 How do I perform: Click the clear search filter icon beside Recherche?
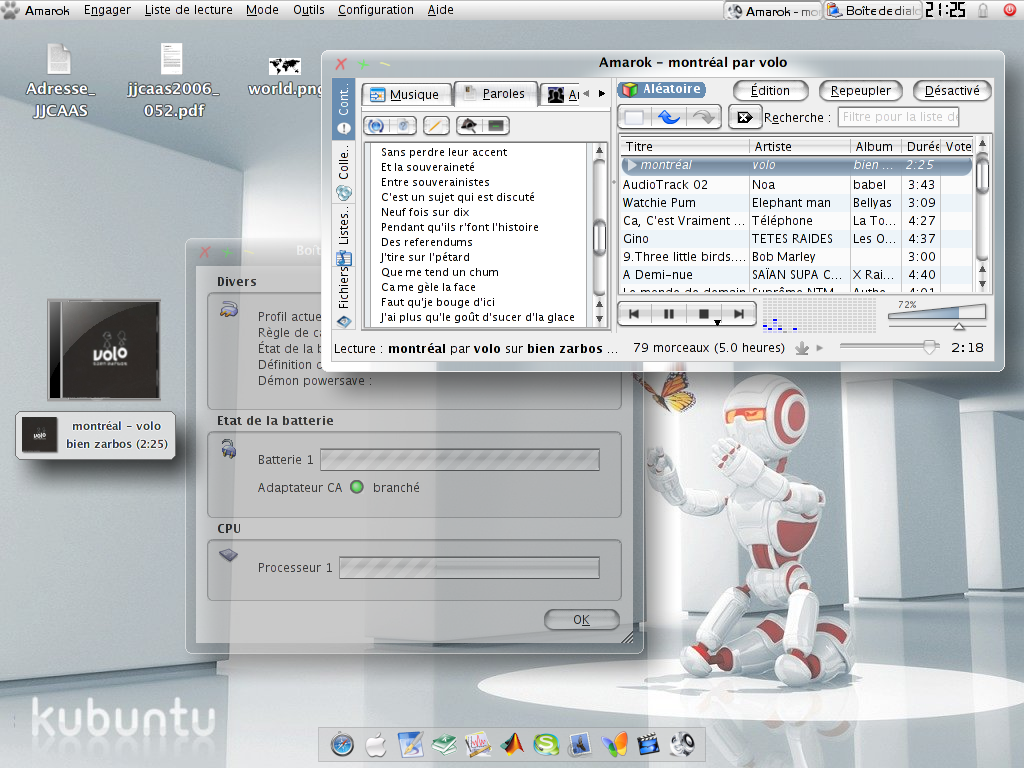pyautogui.click(x=744, y=117)
